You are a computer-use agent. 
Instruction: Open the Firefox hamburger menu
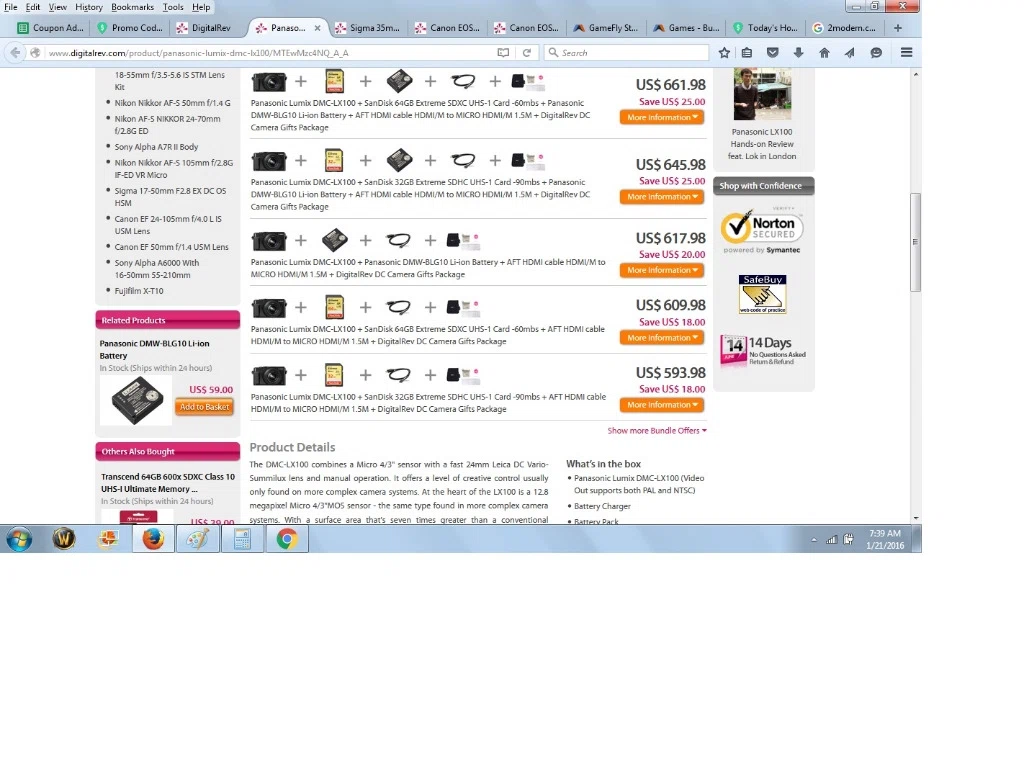(x=906, y=53)
